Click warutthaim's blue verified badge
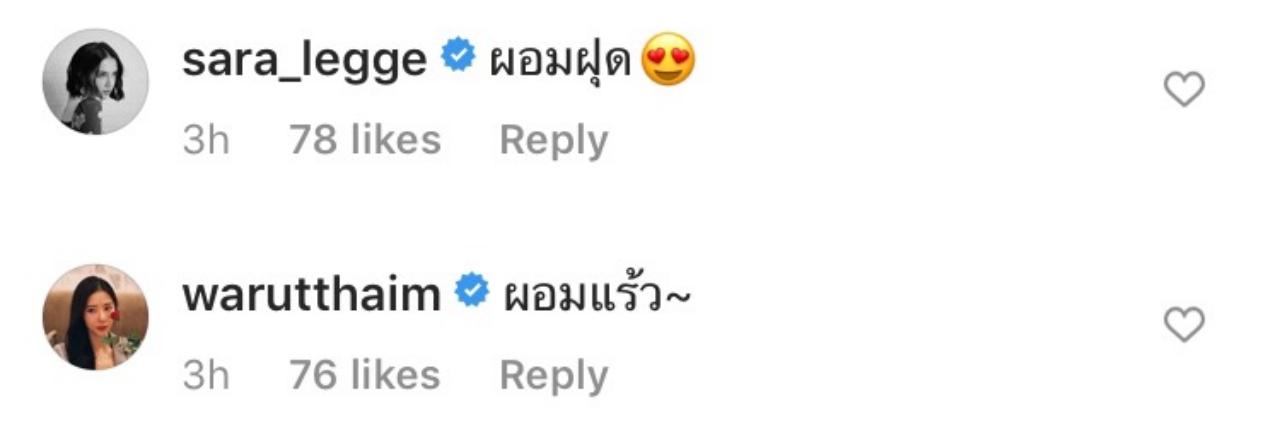1280x440 pixels. tap(472, 292)
